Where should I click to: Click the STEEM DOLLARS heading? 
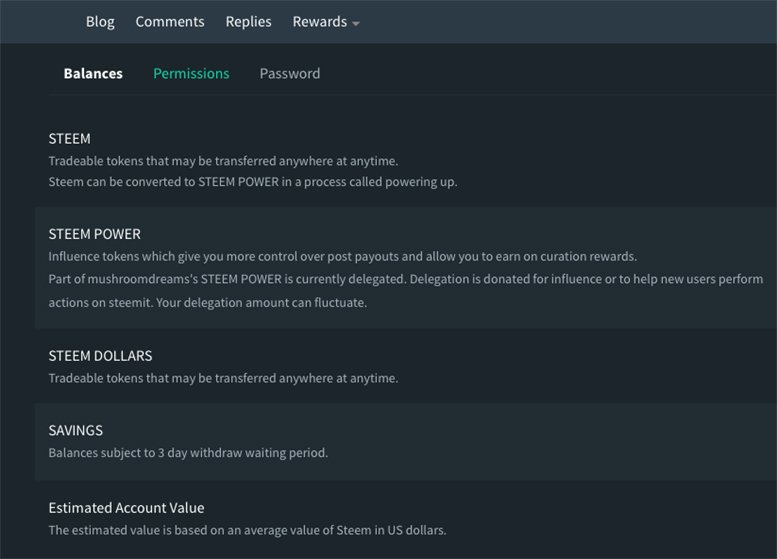(101, 356)
